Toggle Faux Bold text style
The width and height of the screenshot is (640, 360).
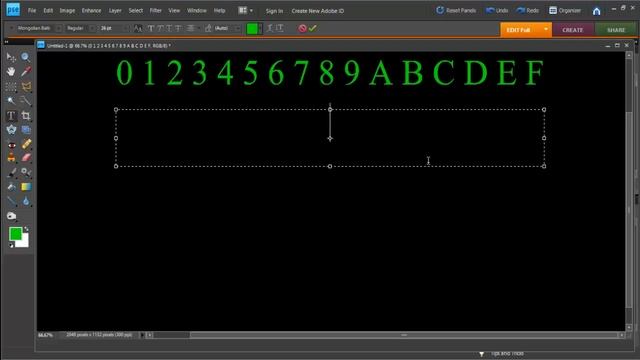pyautogui.click(x=151, y=28)
